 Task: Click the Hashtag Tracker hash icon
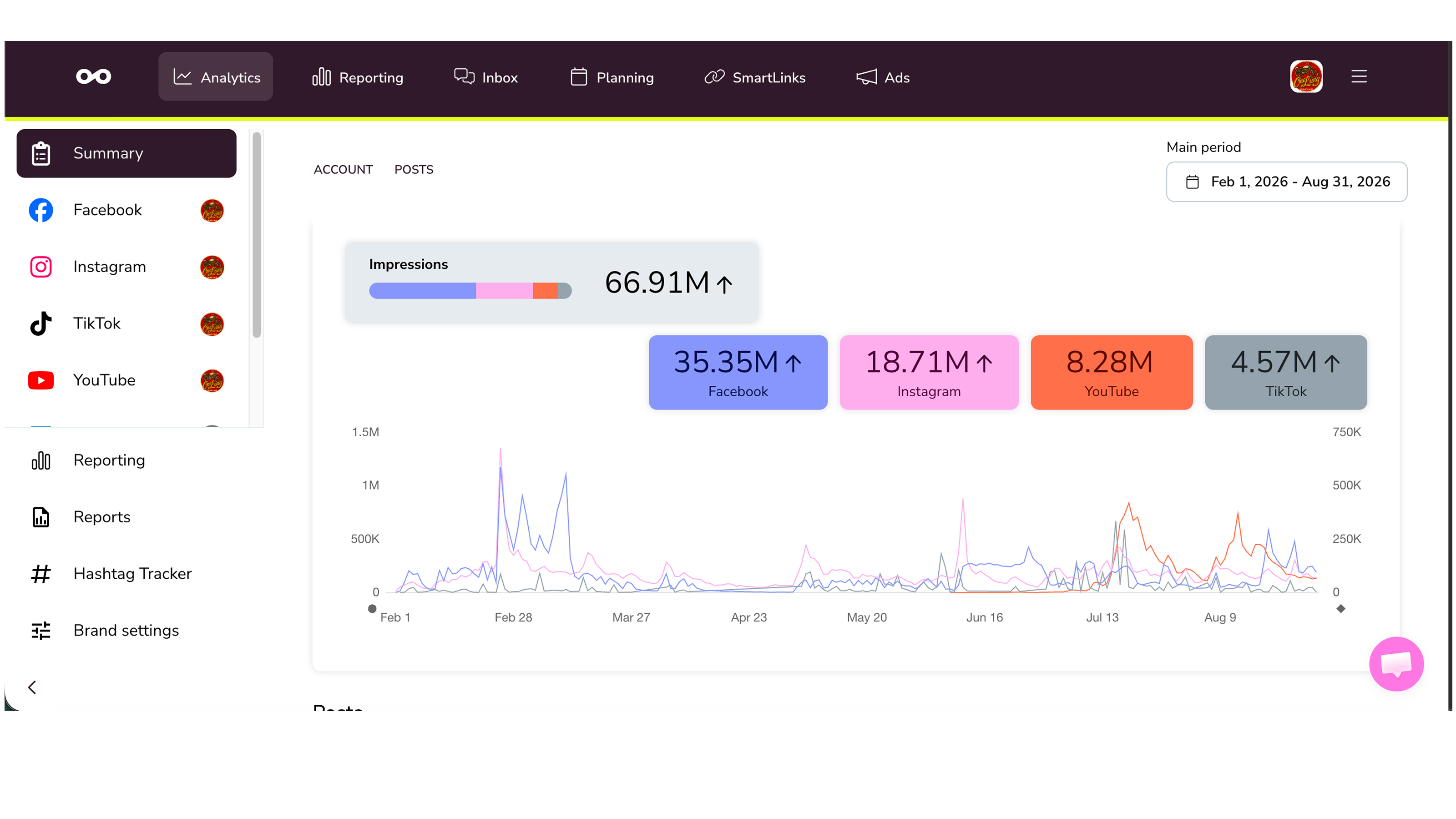point(40,574)
